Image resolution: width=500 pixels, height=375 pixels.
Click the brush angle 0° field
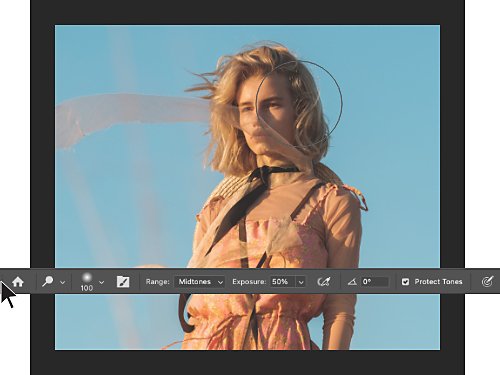375,282
